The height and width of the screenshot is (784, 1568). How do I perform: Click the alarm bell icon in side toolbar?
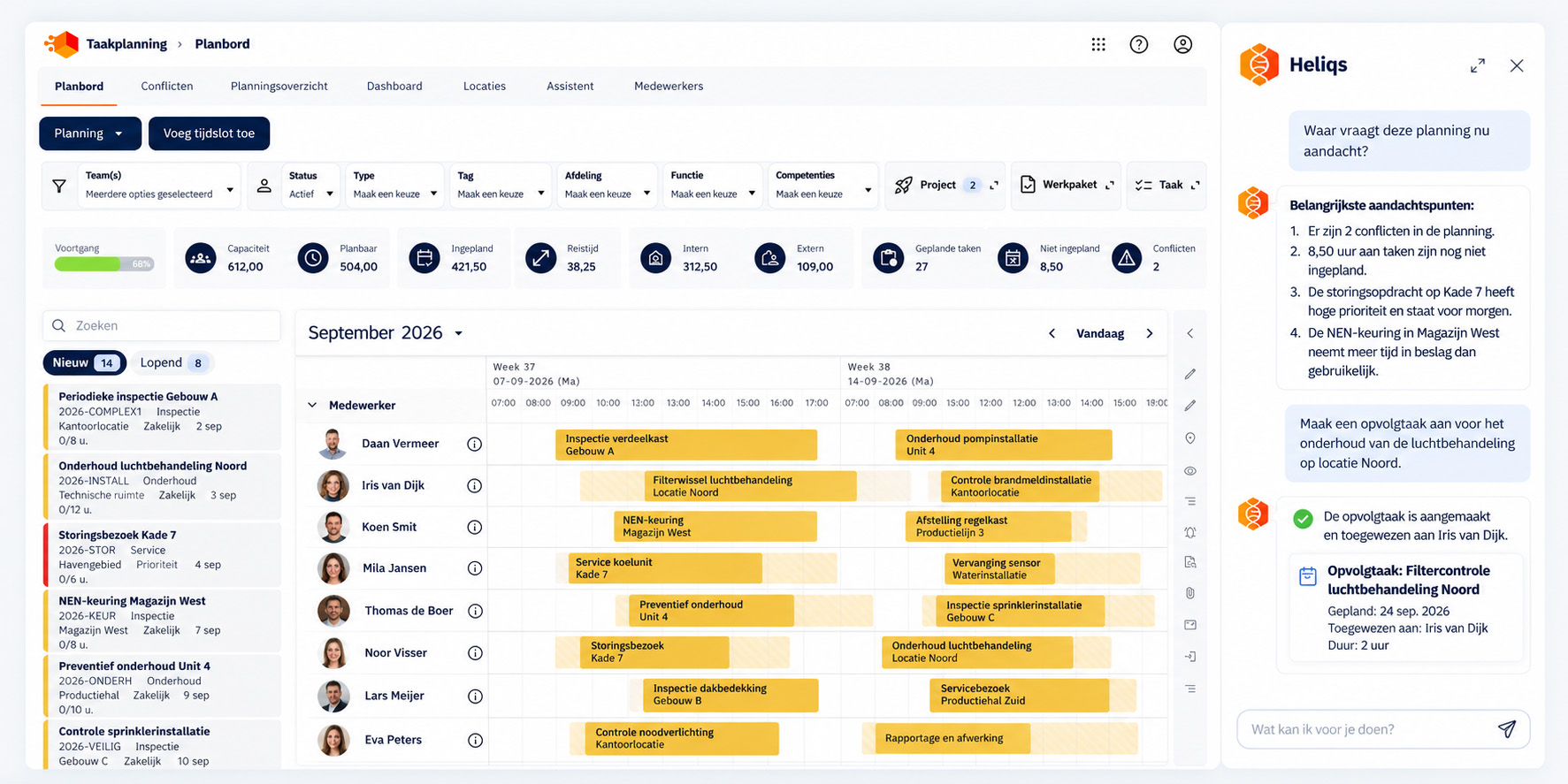[x=1190, y=532]
